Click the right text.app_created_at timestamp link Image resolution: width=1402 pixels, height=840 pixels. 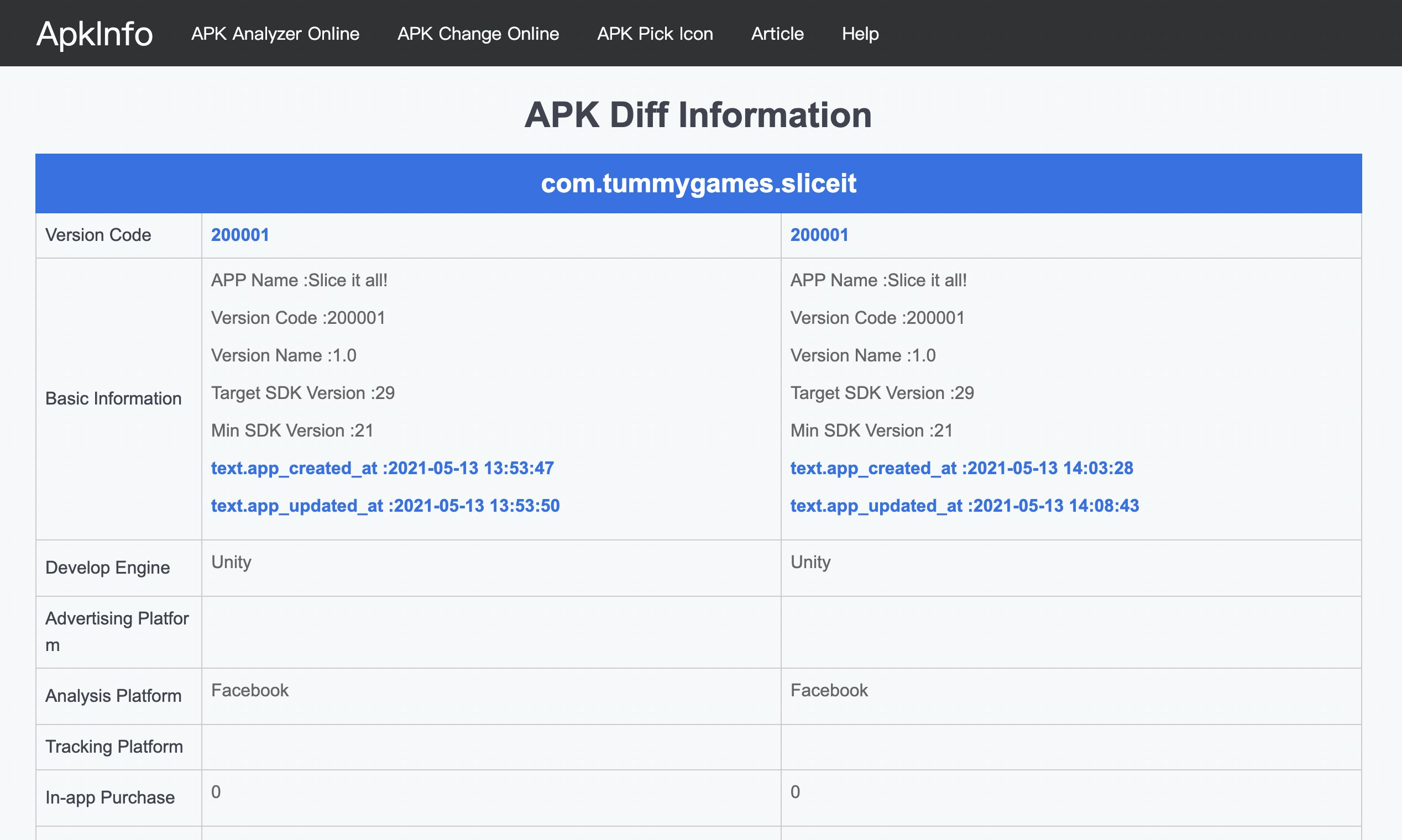pos(961,468)
